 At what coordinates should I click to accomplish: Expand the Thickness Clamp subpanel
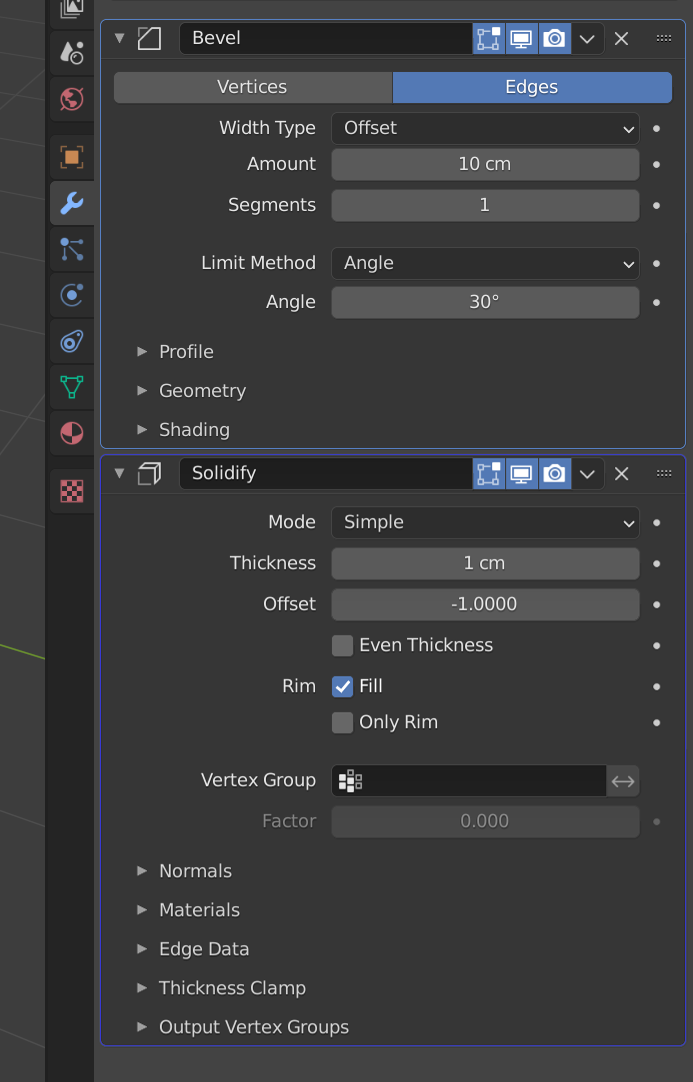pyautogui.click(x=221, y=987)
